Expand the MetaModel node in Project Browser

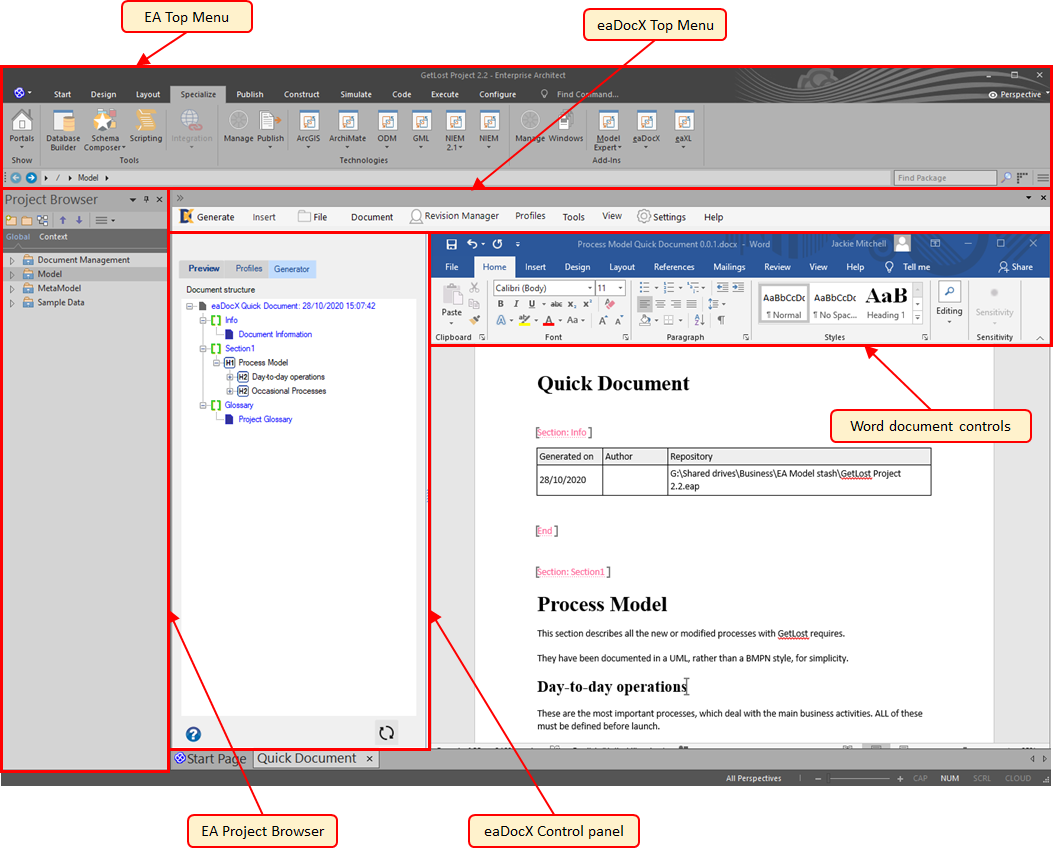coord(11,288)
